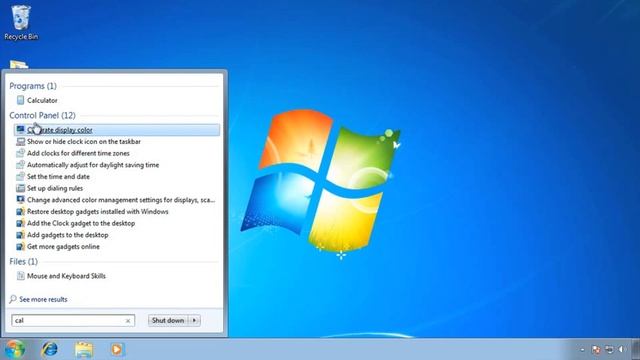Click the network tray icon

[609, 349]
